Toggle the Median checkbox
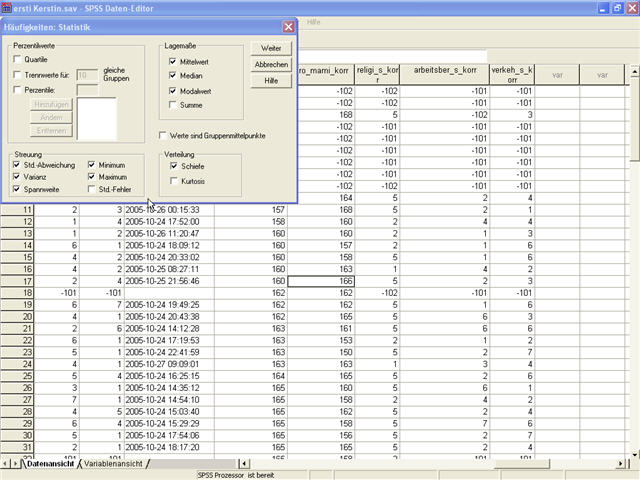This screenshot has height=480, width=640. (x=172, y=75)
